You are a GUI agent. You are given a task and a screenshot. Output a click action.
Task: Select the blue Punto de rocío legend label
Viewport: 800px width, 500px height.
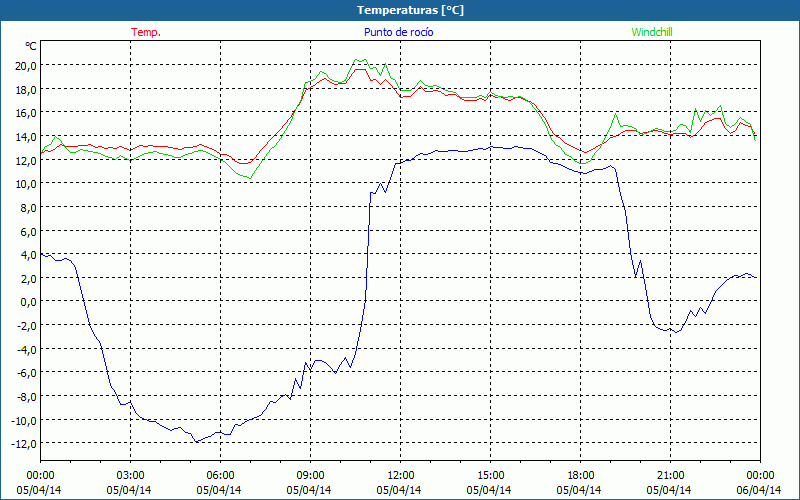(398, 32)
